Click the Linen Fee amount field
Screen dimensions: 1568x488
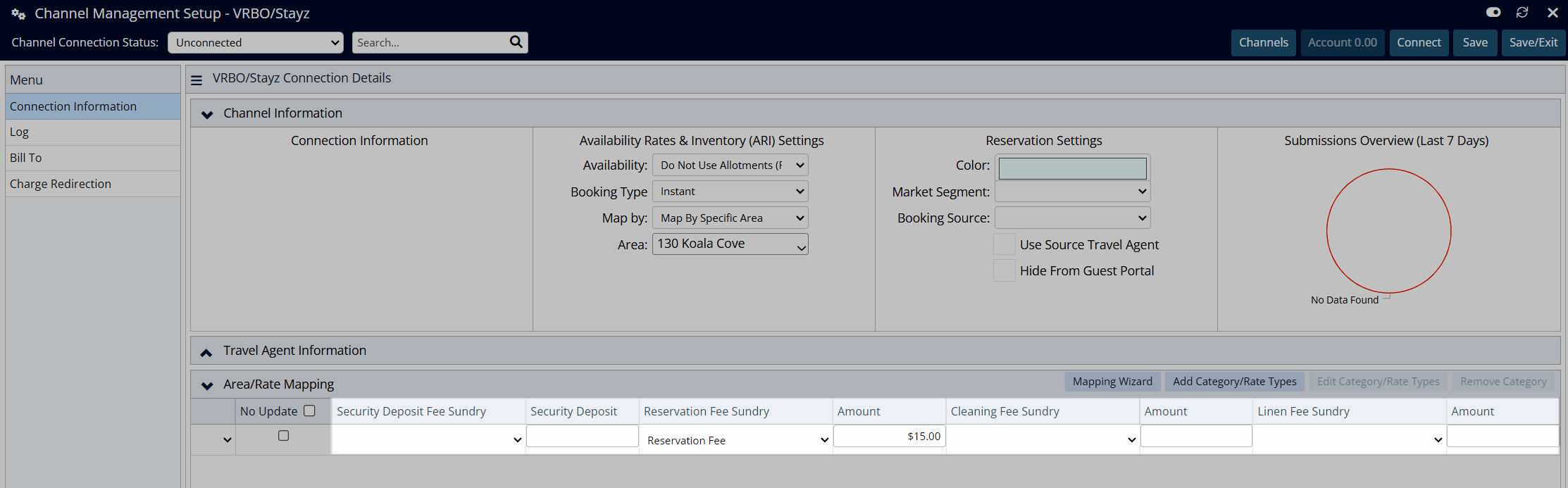point(1502,436)
